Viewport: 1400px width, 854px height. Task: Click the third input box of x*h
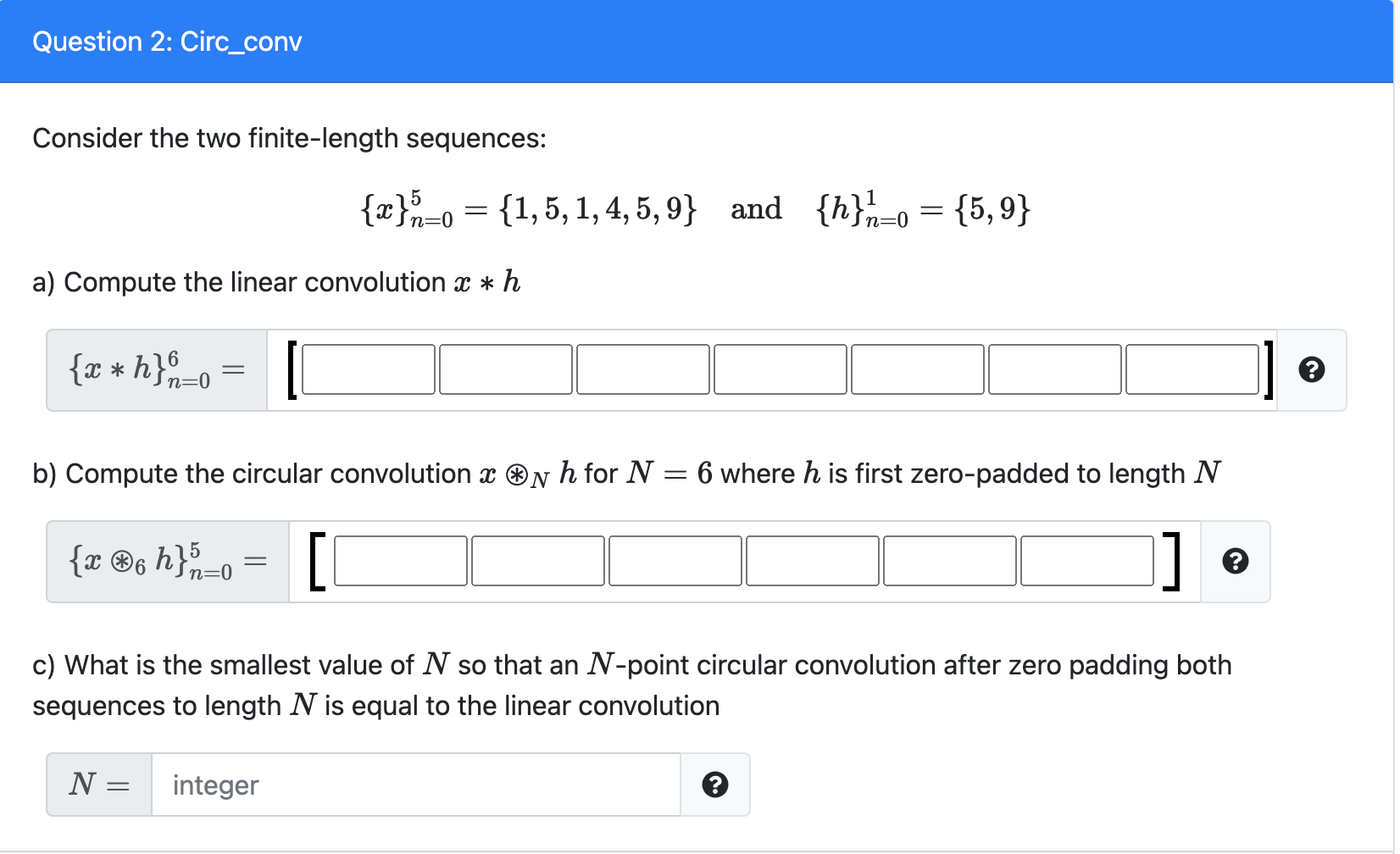click(642, 369)
